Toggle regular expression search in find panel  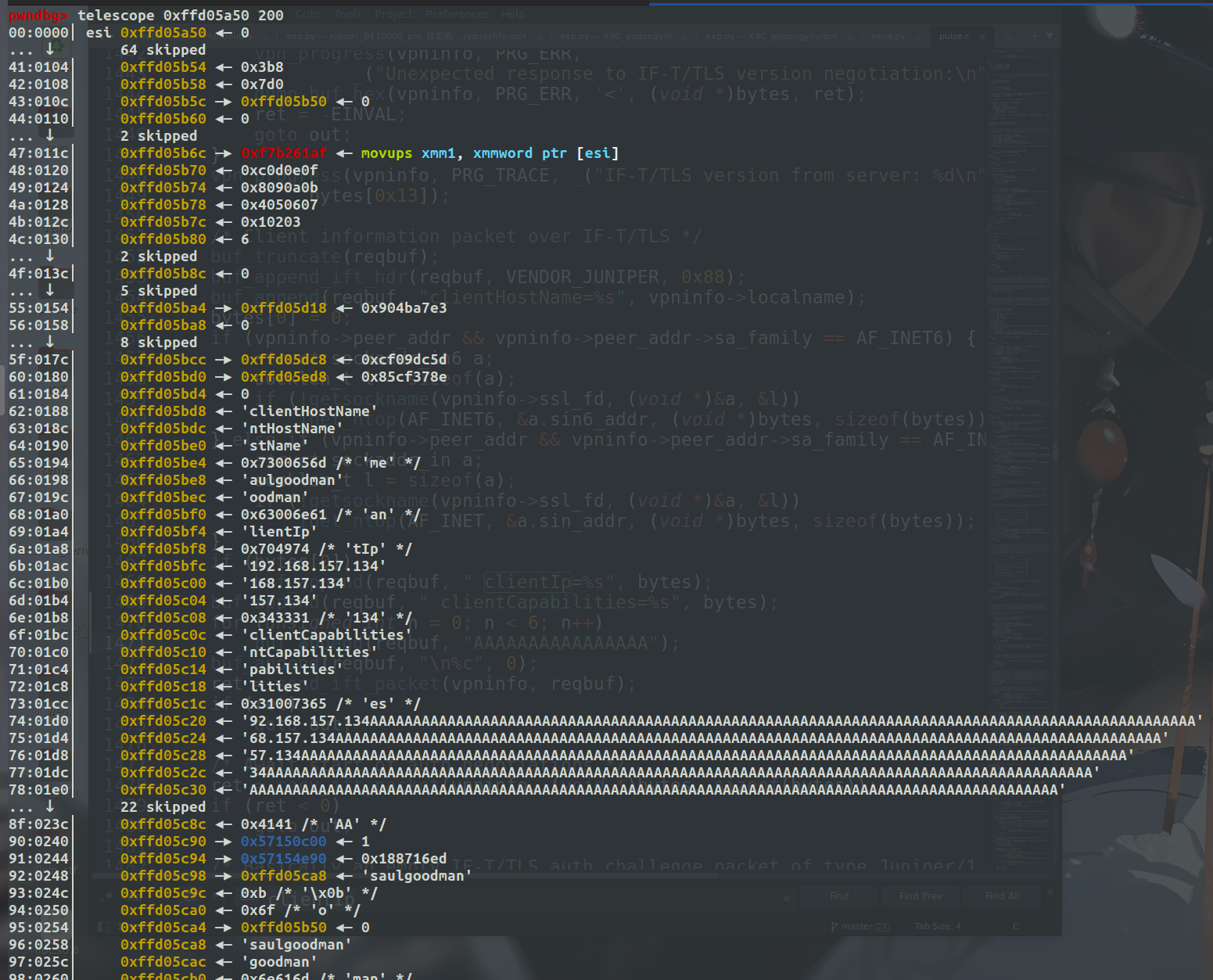(106, 896)
